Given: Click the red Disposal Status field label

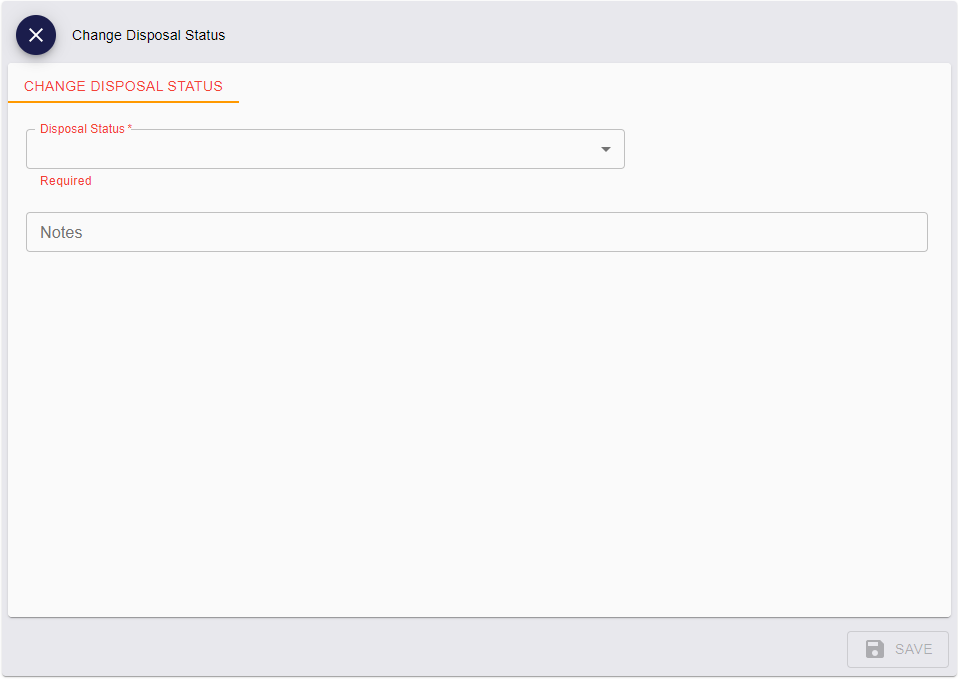Looking at the screenshot, I should (x=82, y=129).
